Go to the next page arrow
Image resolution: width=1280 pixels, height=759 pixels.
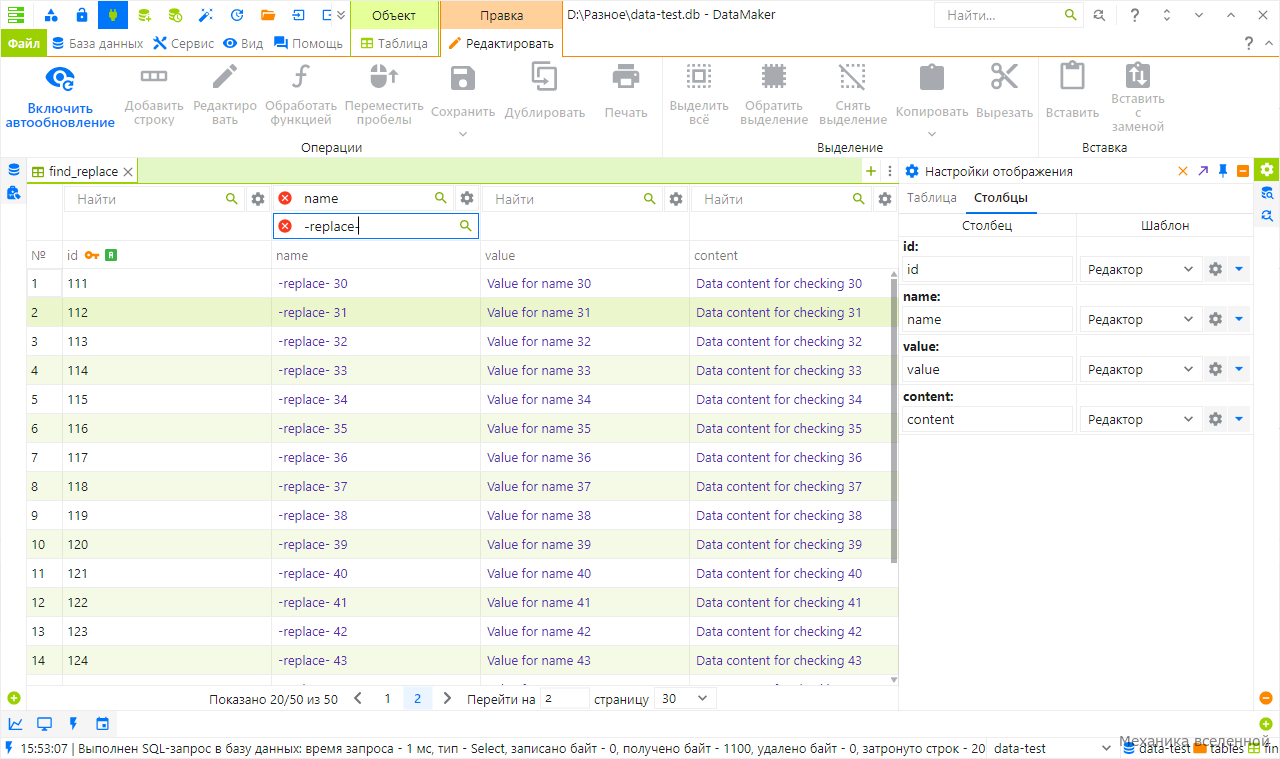(447, 698)
